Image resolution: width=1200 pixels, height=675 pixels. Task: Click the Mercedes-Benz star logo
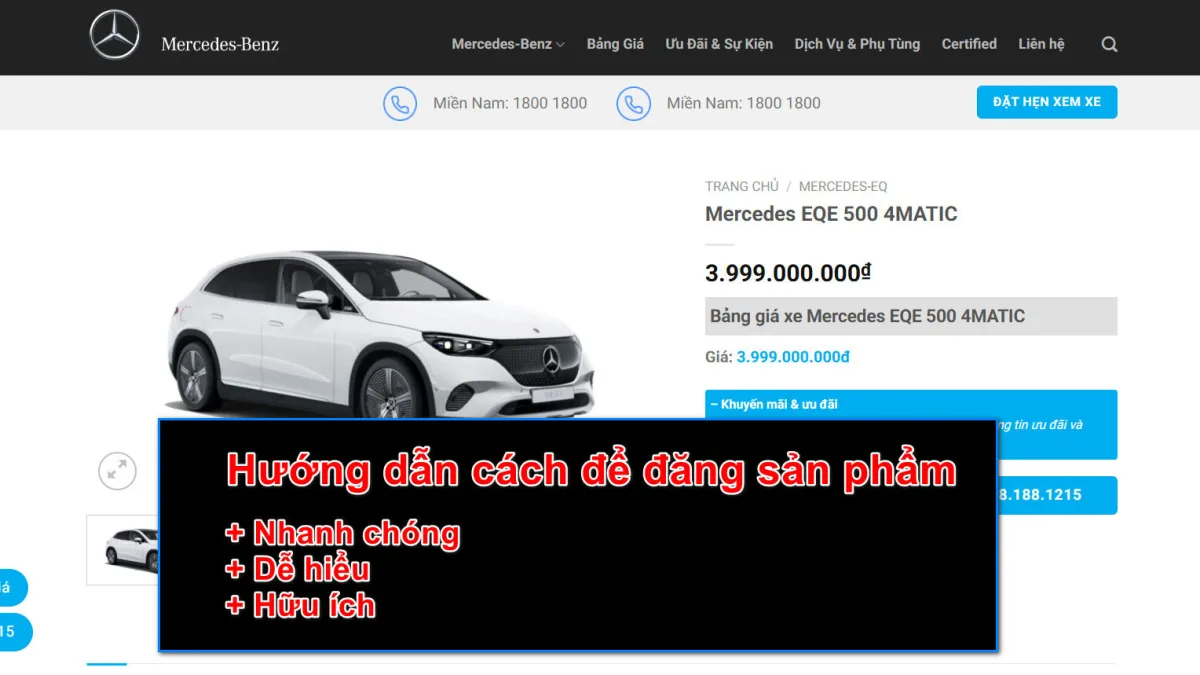(x=115, y=35)
